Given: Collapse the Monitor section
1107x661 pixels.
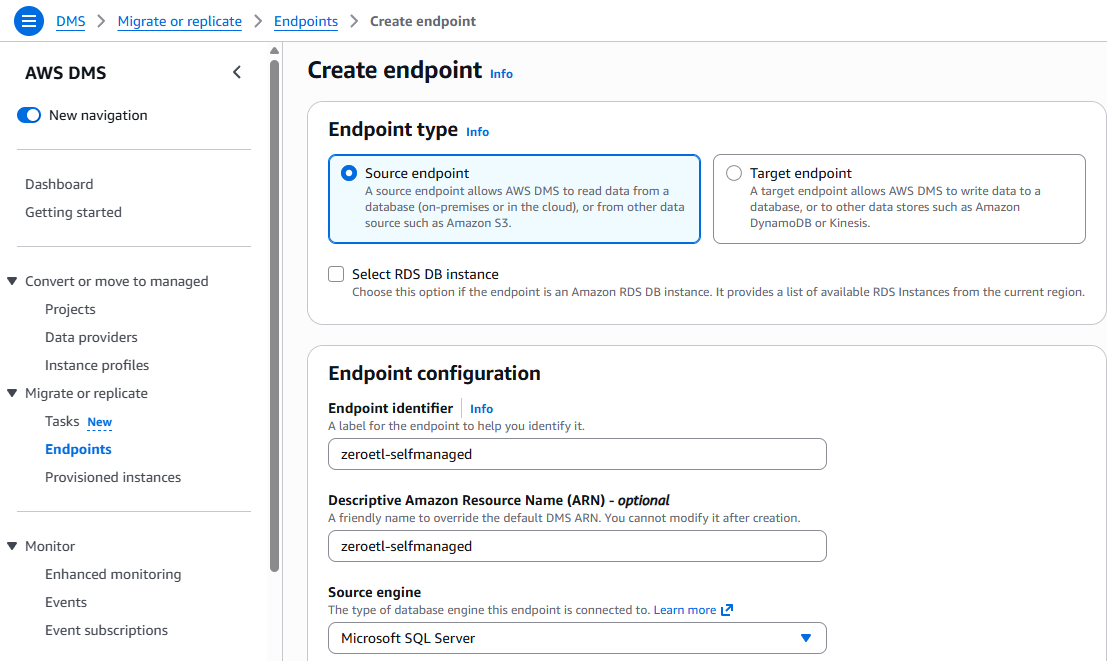Looking at the screenshot, I should pos(12,547).
